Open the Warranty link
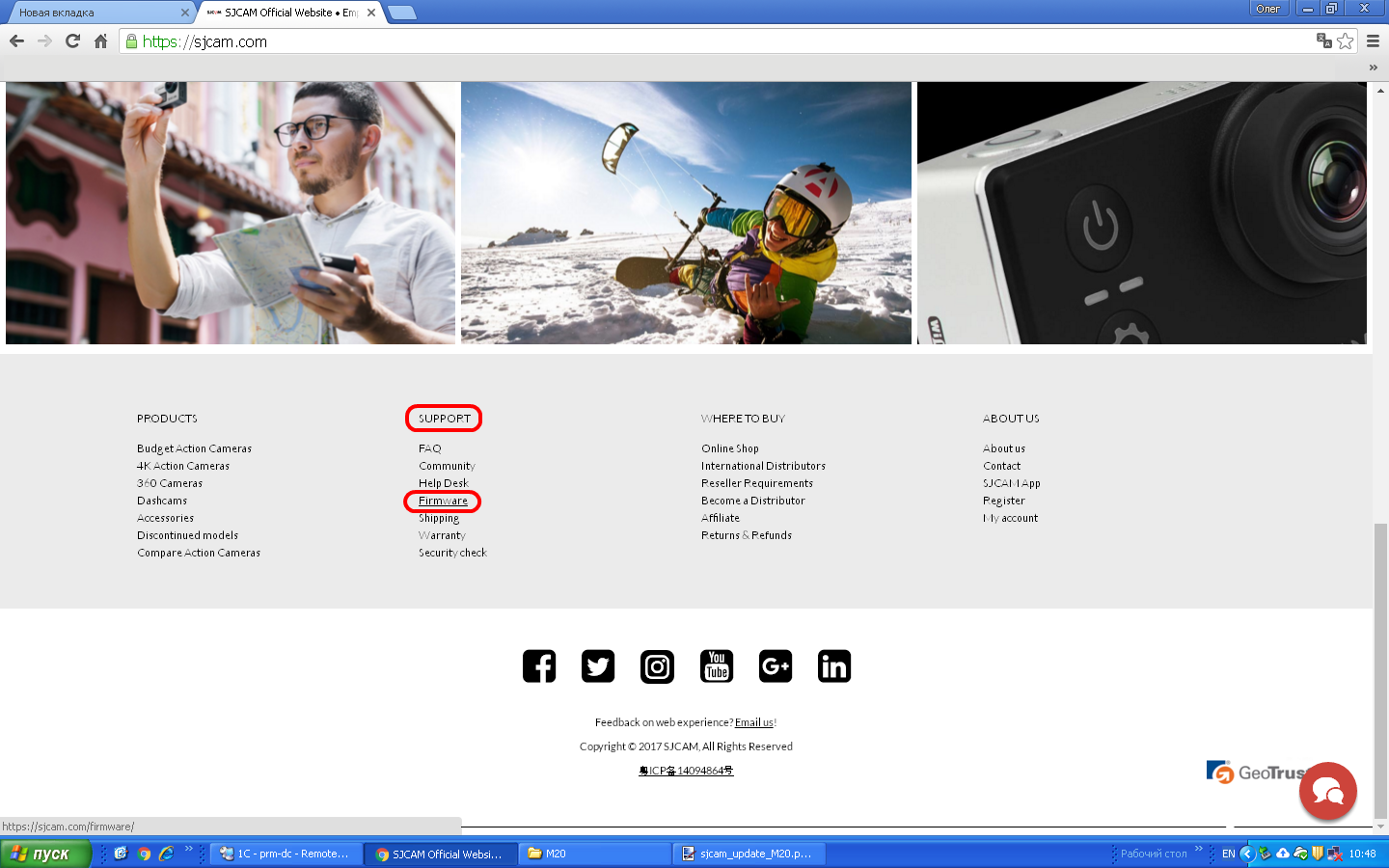 click(442, 535)
